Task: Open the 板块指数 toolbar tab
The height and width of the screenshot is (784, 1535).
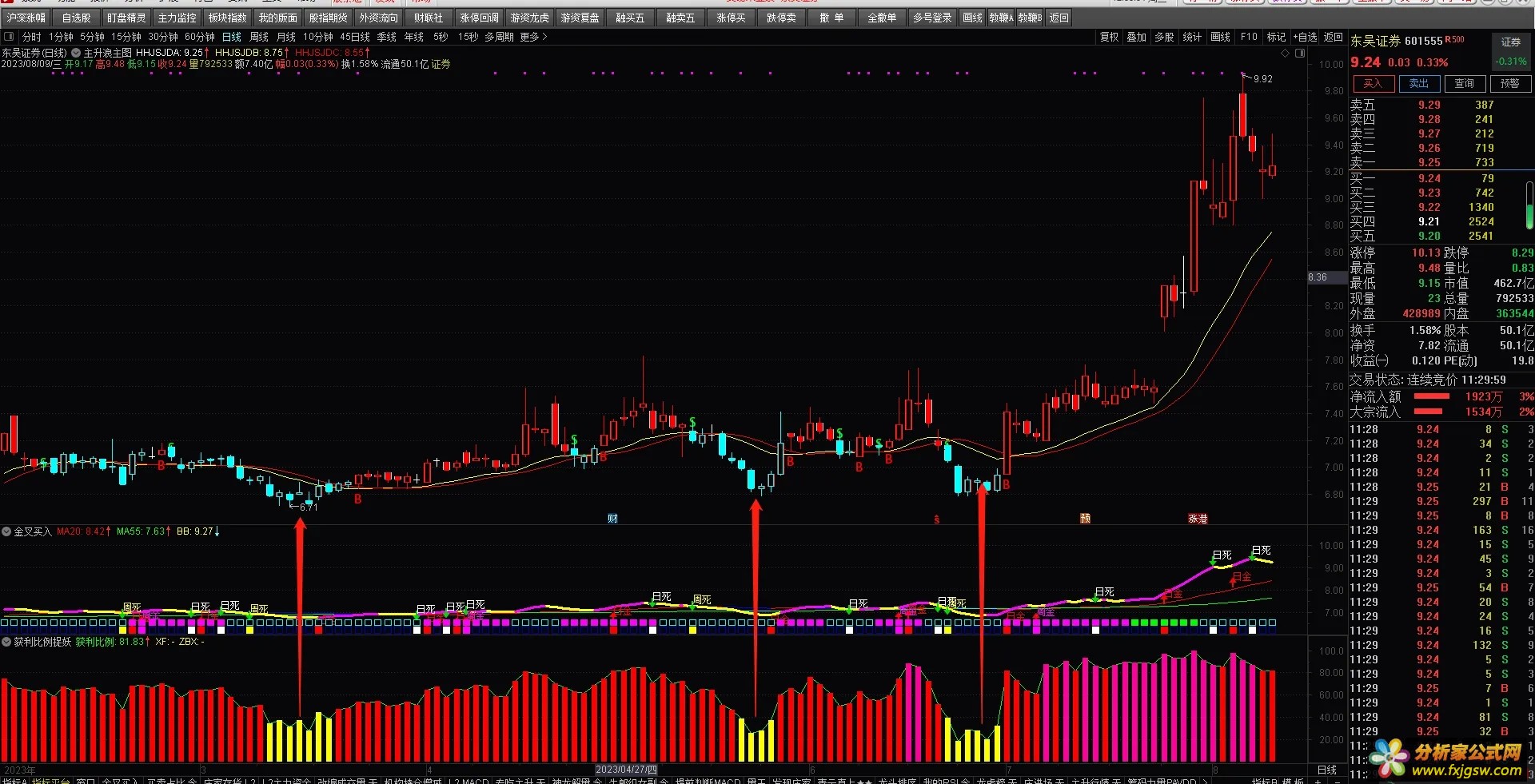Action: click(x=228, y=18)
